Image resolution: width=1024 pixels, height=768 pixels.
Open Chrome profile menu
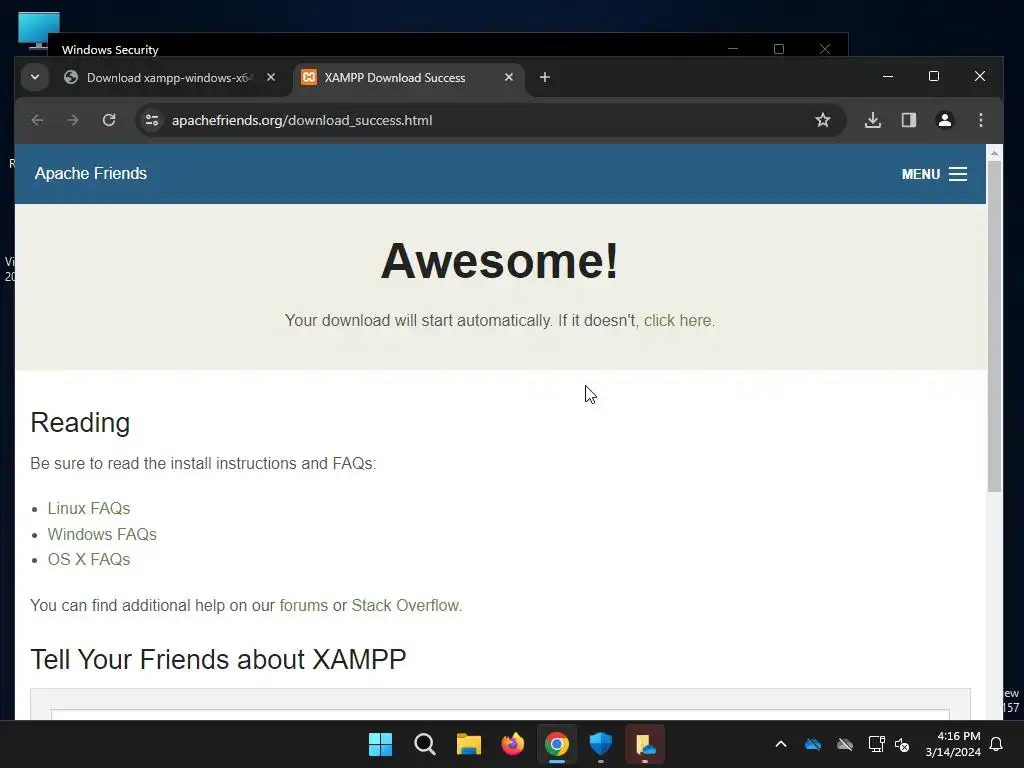pos(944,120)
